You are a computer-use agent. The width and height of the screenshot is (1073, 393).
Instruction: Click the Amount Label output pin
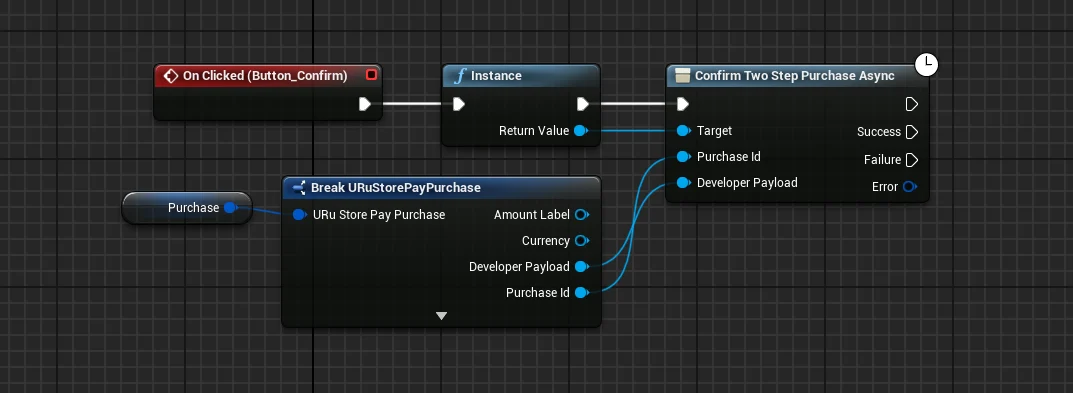pyautogui.click(x=582, y=214)
